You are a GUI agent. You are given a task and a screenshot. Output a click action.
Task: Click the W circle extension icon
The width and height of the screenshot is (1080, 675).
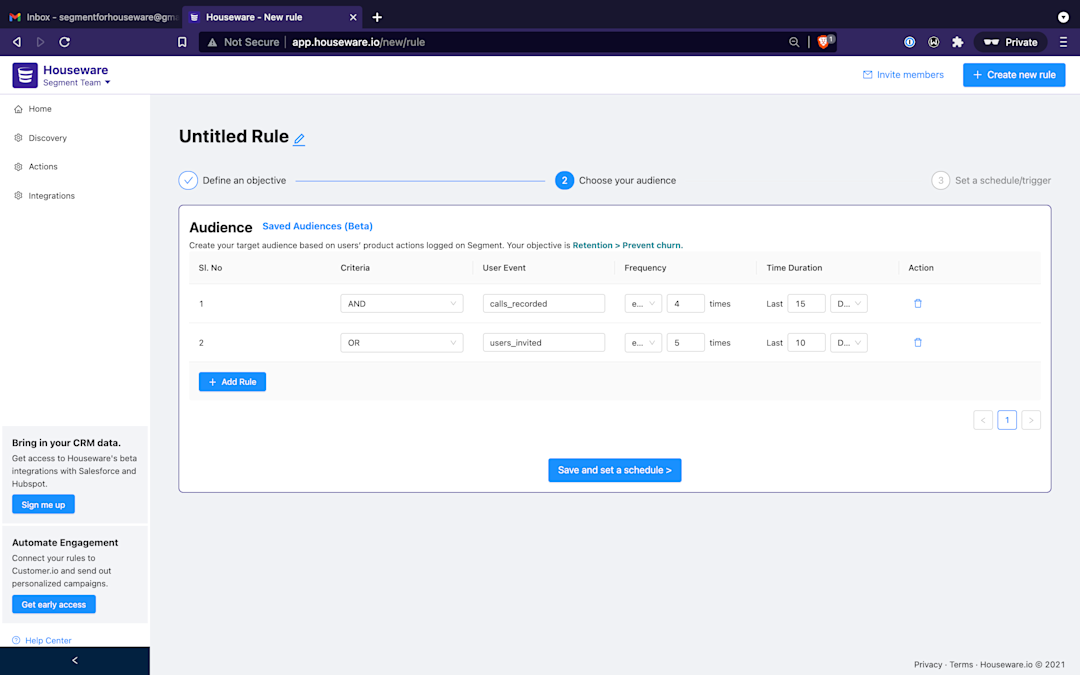(x=933, y=42)
